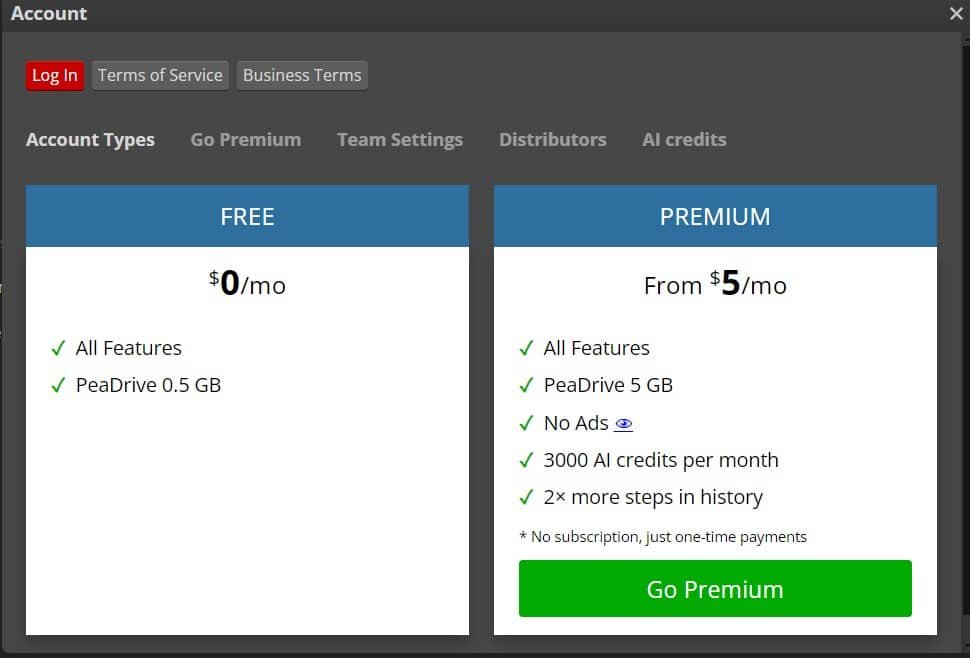The height and width of the screenshot is (658, 970).
Task: Open the Terms of Service
Action: coord(160,76)
